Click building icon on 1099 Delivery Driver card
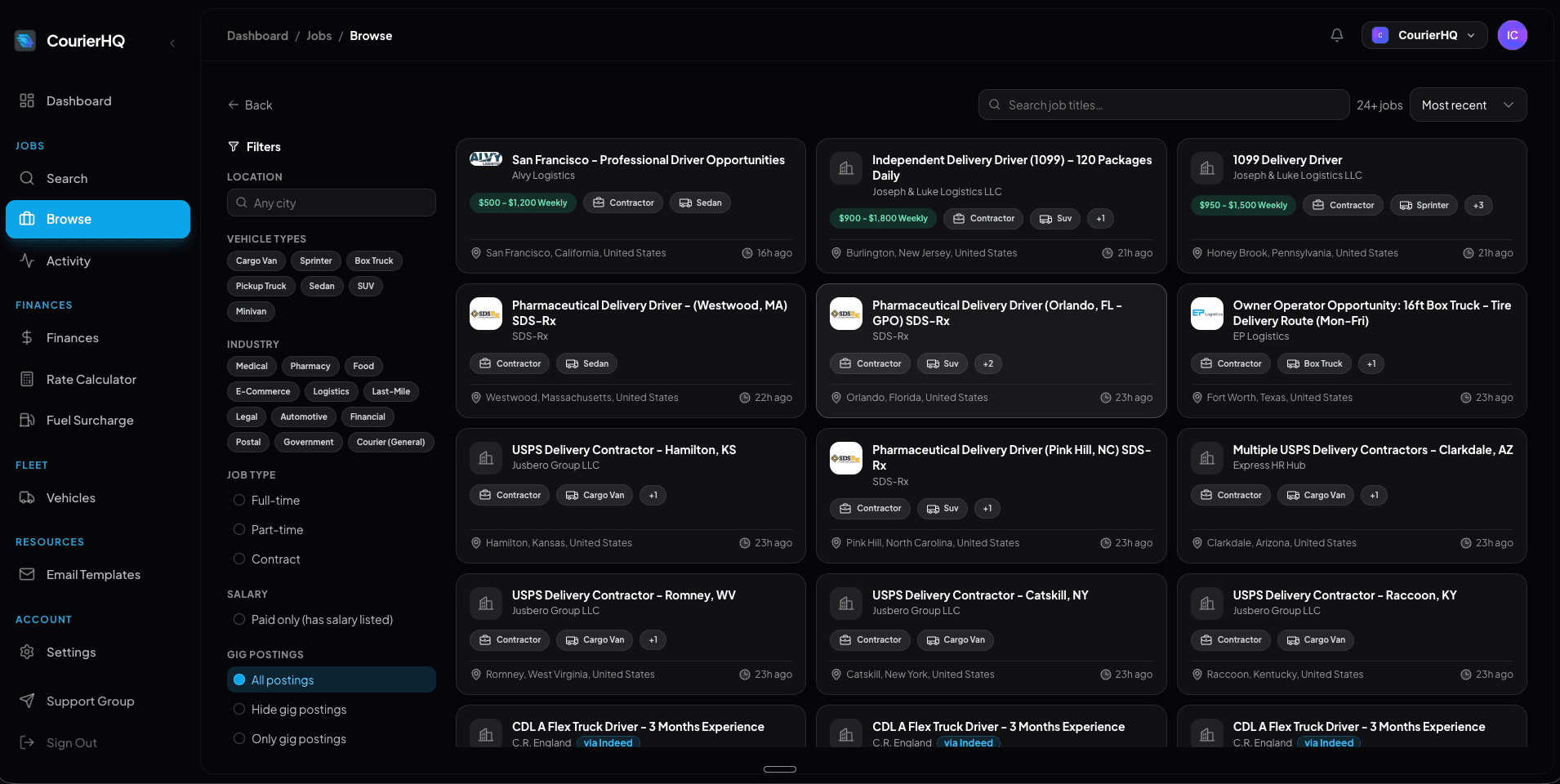Screen dimensions: 1560x784 (x=1207, y=168)
